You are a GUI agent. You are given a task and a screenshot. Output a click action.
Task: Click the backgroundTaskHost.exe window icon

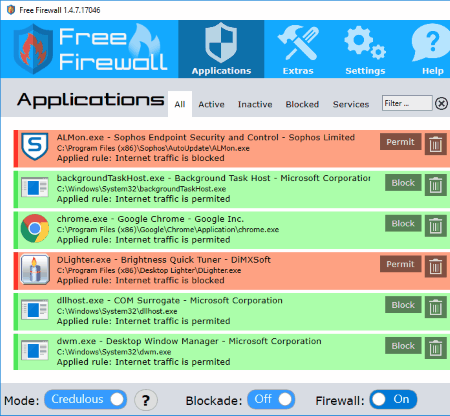tap(35, 188)
